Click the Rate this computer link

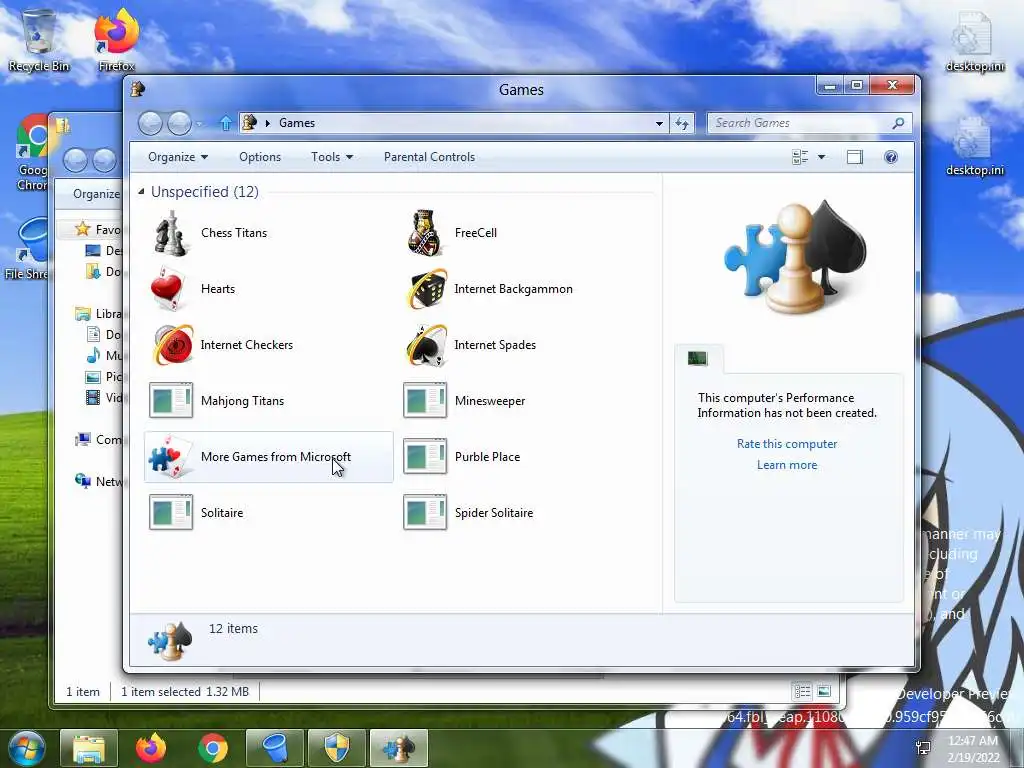[x=787, y=443]
